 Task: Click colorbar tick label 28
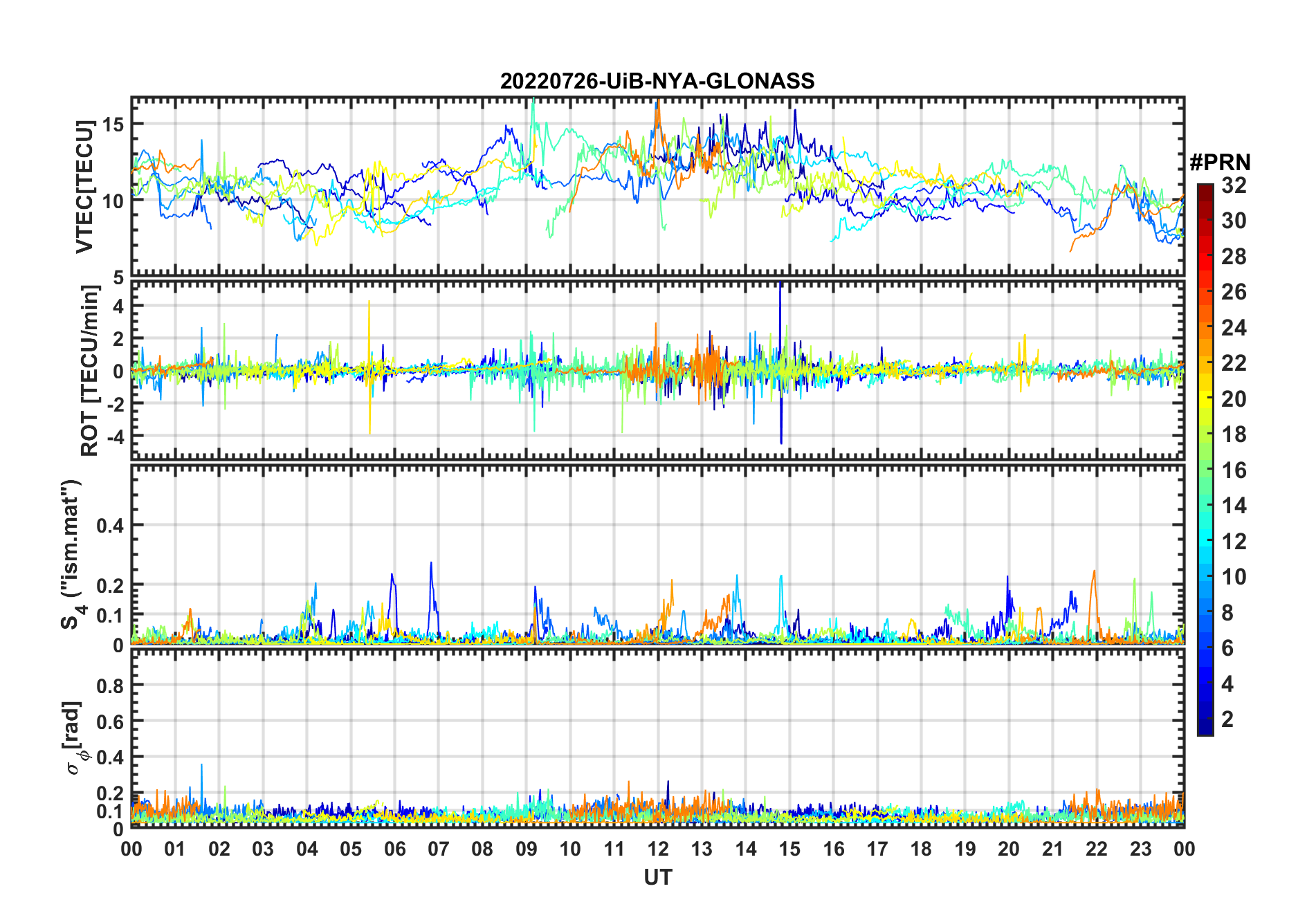(1234, 257)
